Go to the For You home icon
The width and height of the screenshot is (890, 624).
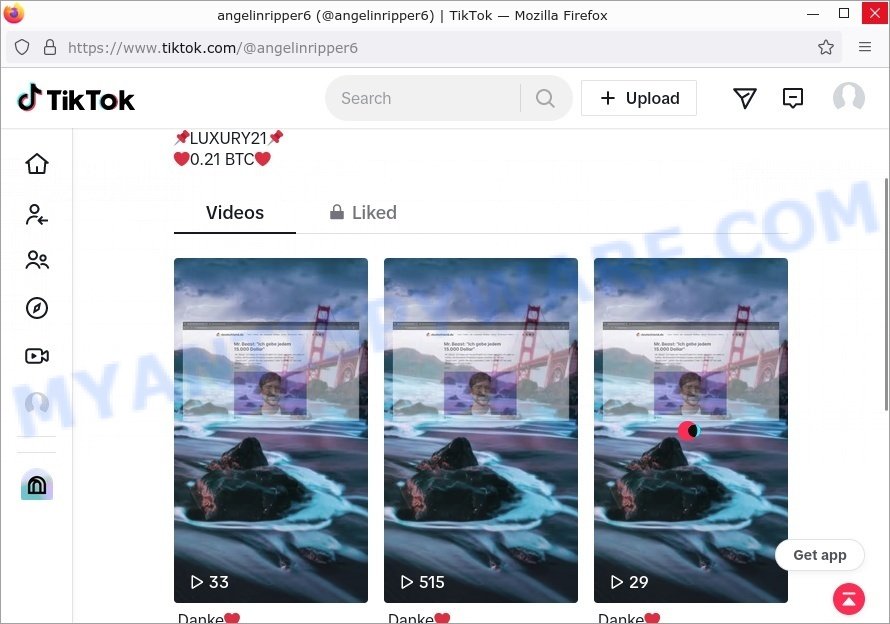37,164
